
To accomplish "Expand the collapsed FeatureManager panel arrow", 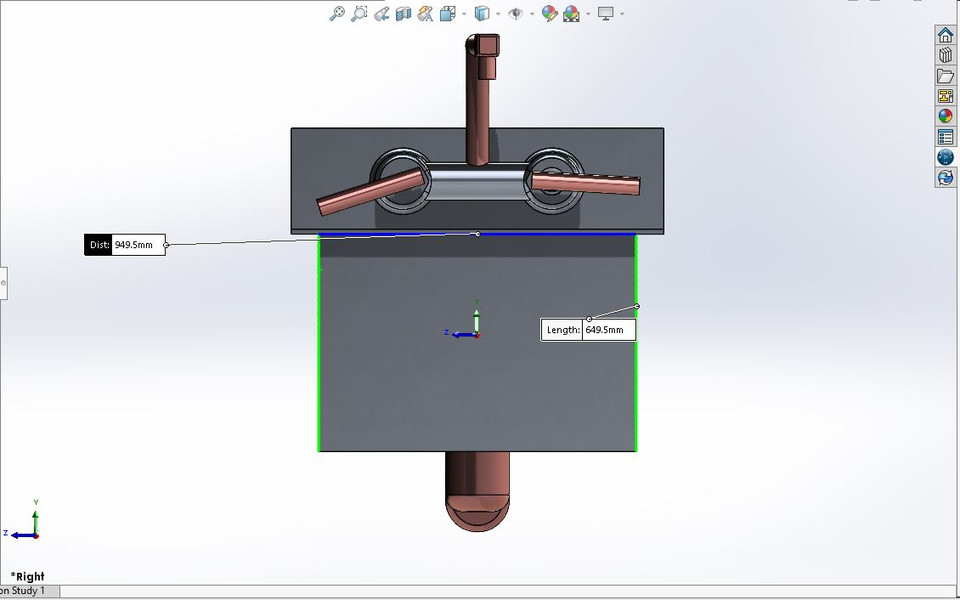I will (3, 283).
